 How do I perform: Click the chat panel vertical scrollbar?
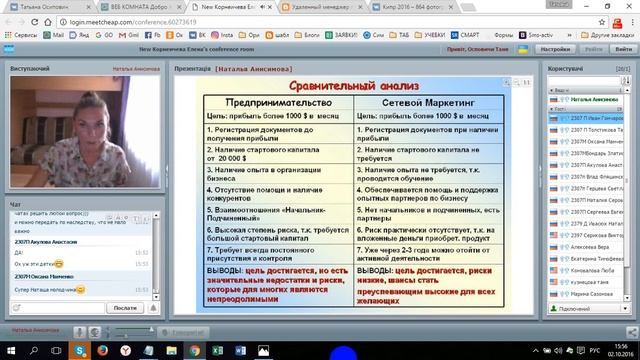point(156,256)
